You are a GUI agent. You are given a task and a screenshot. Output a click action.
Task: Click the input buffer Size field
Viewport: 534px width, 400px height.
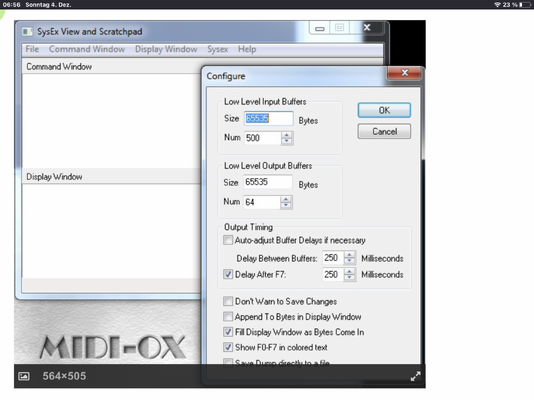(x=268, y=118)
